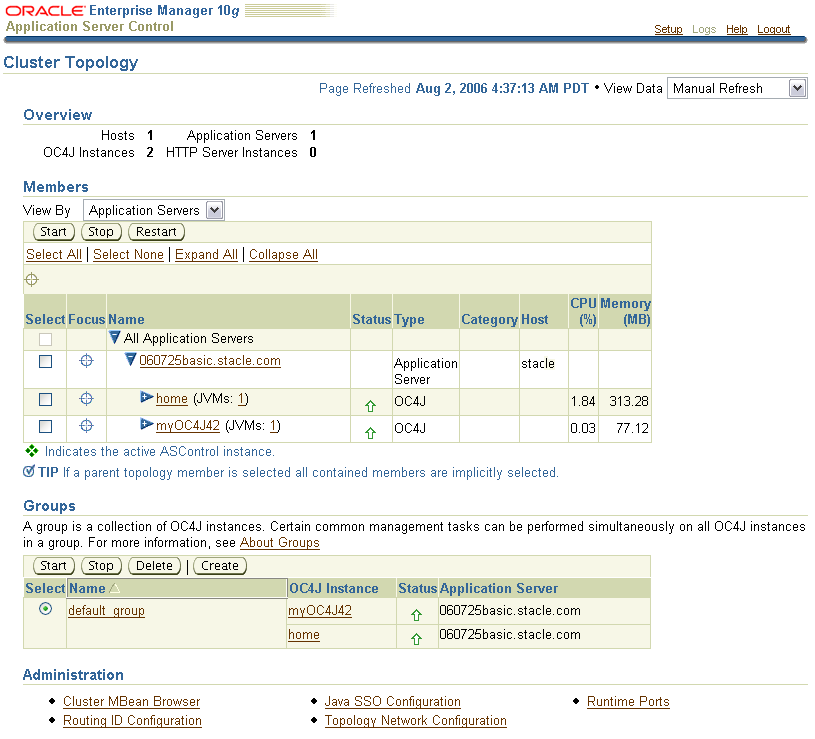Viewport: 815px width, 739px height.
Task: Click the Groups Create button
Action: [x=220, y=566]
